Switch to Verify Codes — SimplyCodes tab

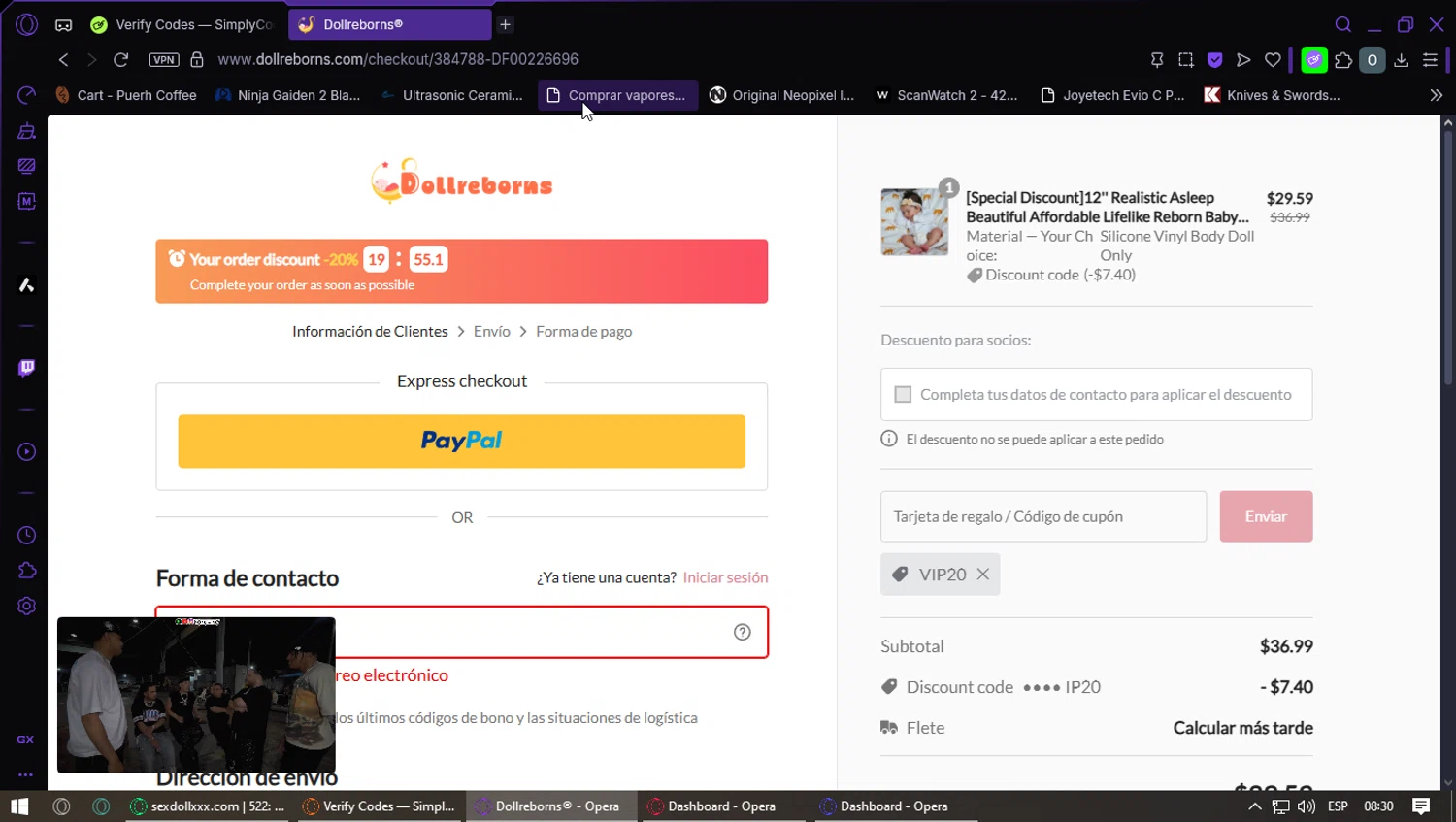tap(182, 24)
